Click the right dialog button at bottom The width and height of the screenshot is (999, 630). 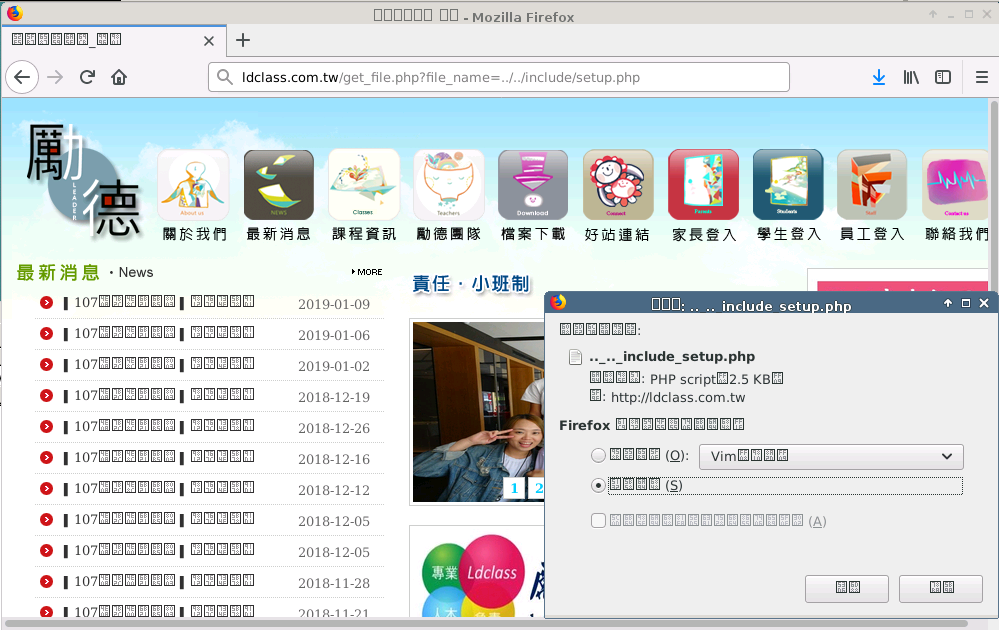pos(940,589)
